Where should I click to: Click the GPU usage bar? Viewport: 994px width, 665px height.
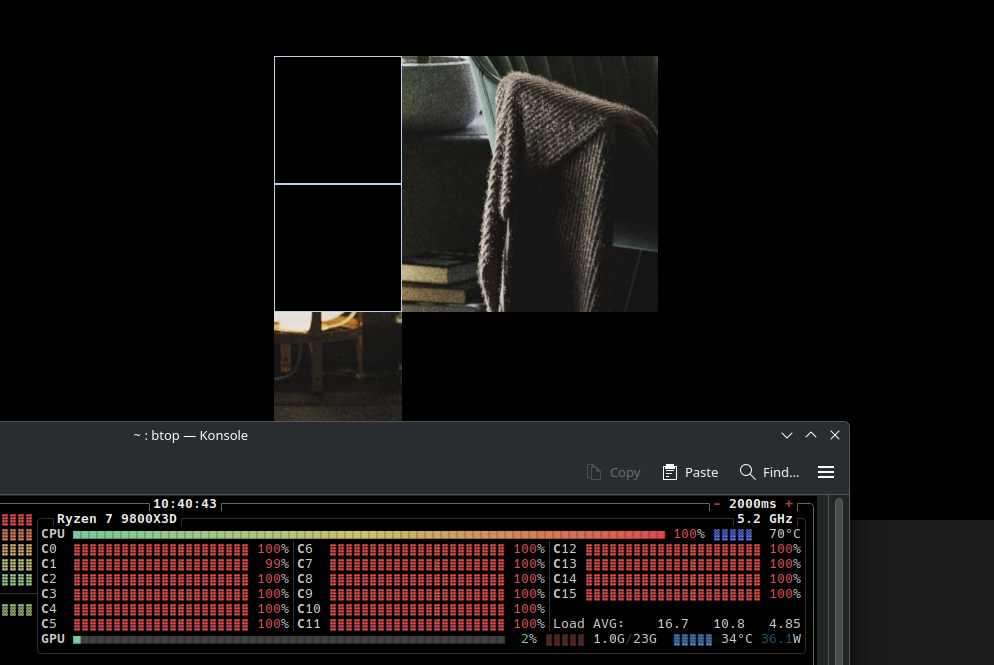[x=289, y=640]
